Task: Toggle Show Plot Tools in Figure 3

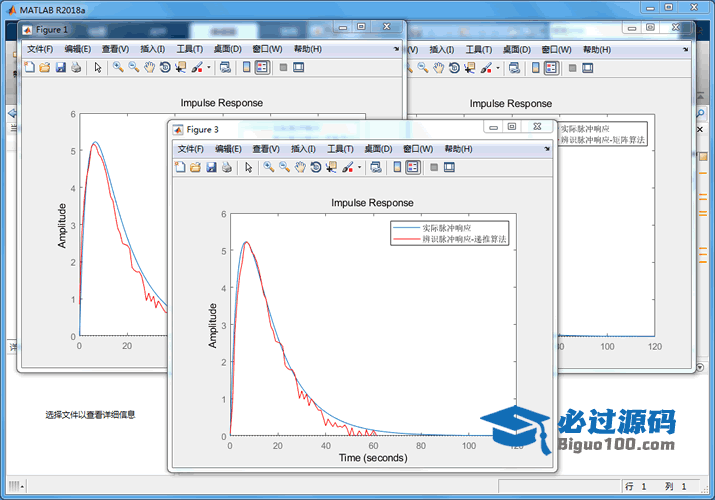Action: [x=450, y=167]
